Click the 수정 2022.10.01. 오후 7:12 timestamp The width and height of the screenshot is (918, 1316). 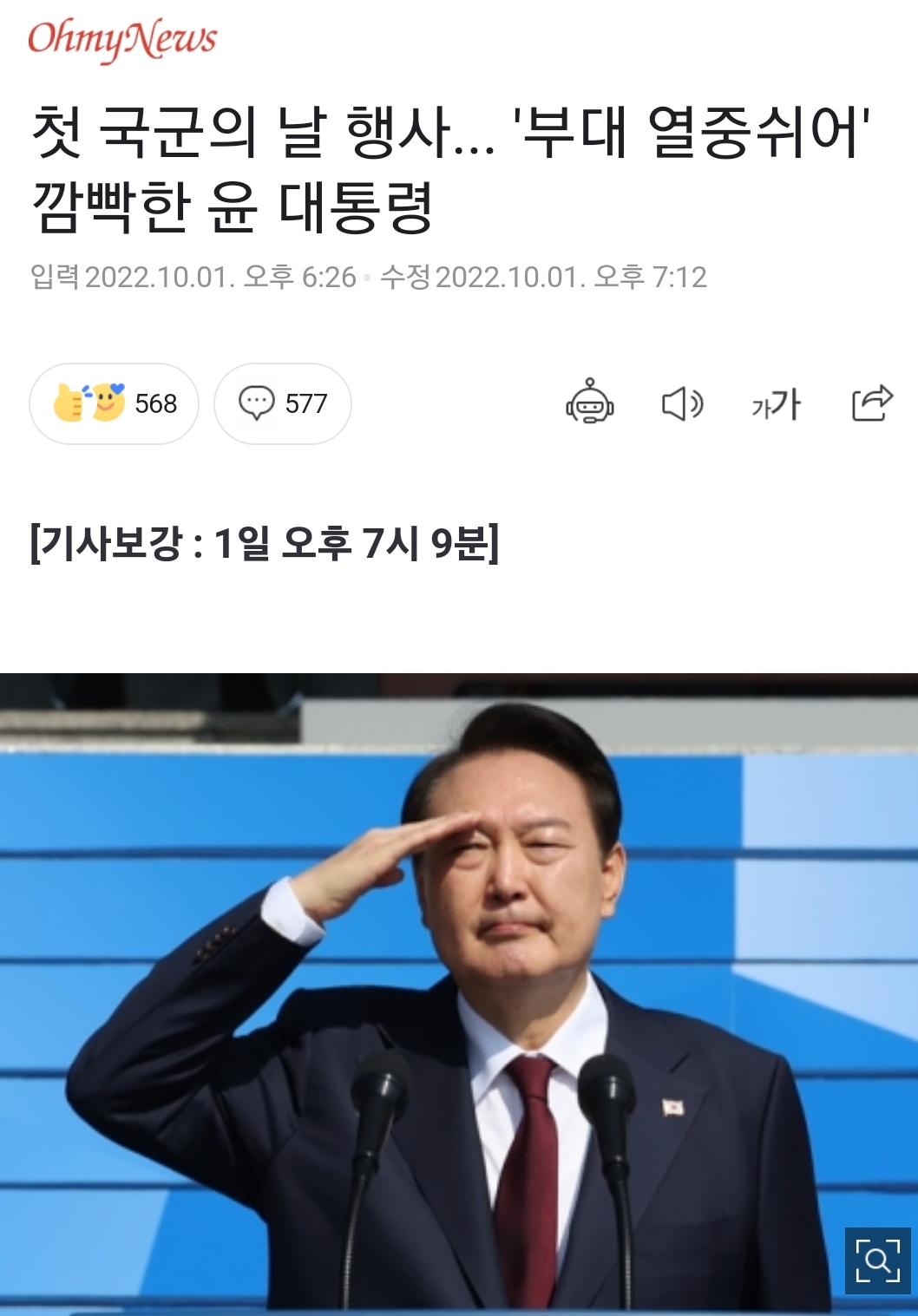tap(544, 278)
